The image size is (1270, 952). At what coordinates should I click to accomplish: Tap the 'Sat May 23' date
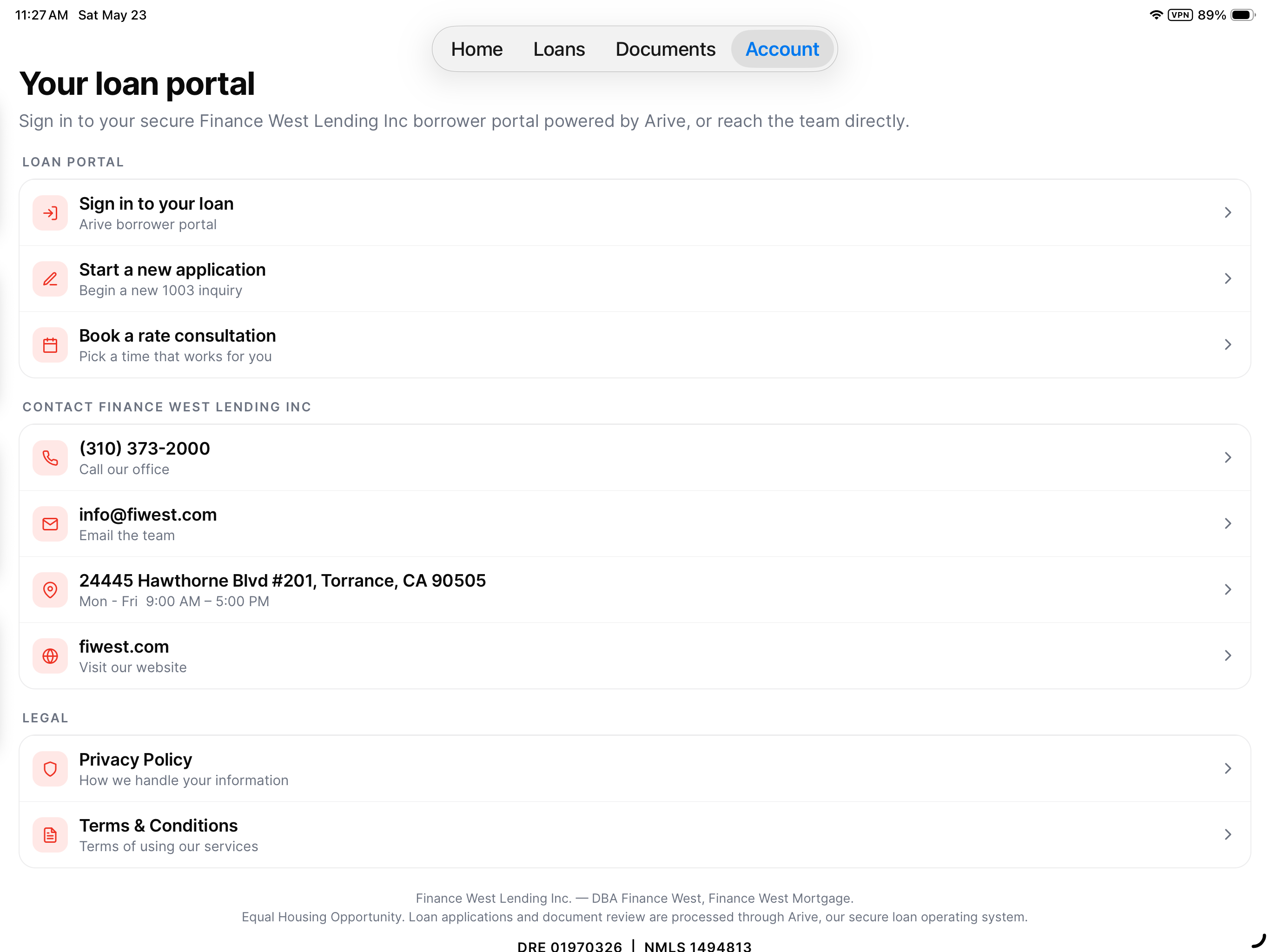pyautogui.click(x=112, y=15)
